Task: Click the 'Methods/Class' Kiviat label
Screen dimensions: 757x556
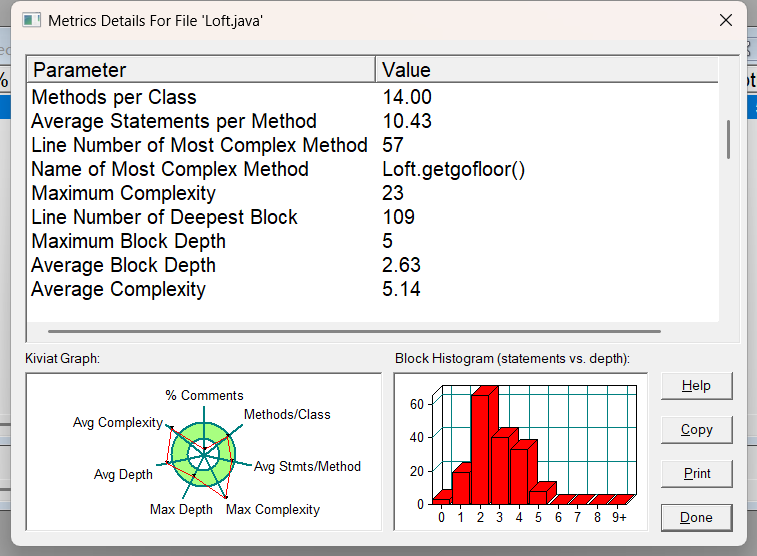Action: click(287, 414)
